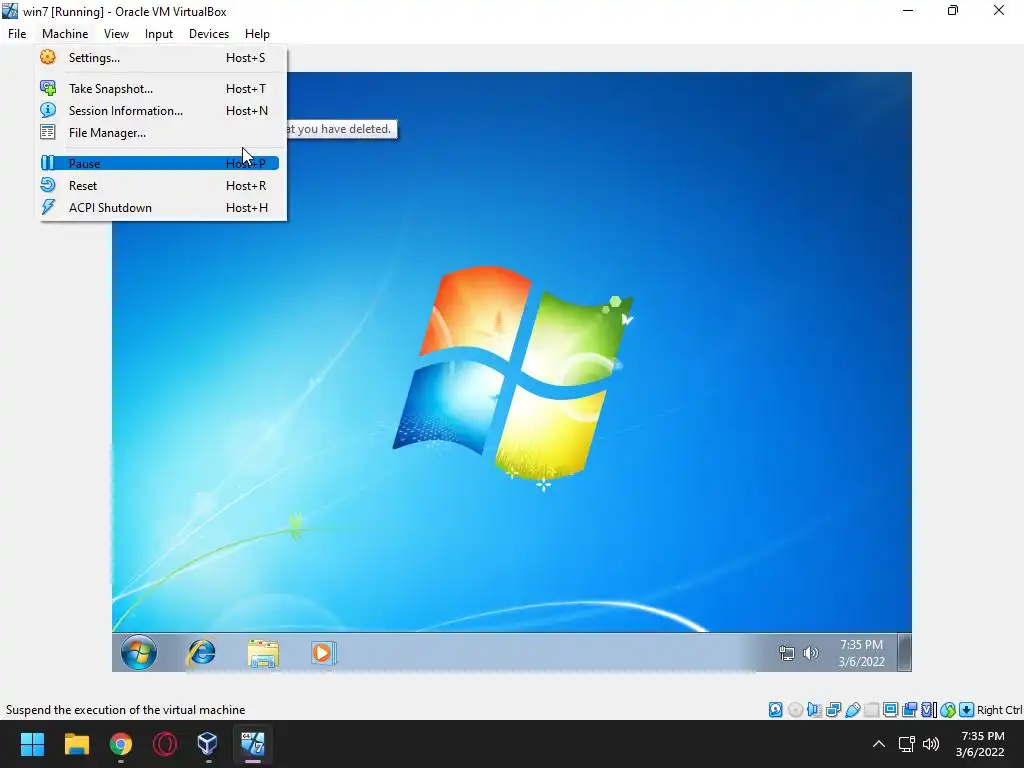This screenshot has width=1024, height=768.
Task: Click the win7 VM icon in host taskbar
Action: (253, 744)
